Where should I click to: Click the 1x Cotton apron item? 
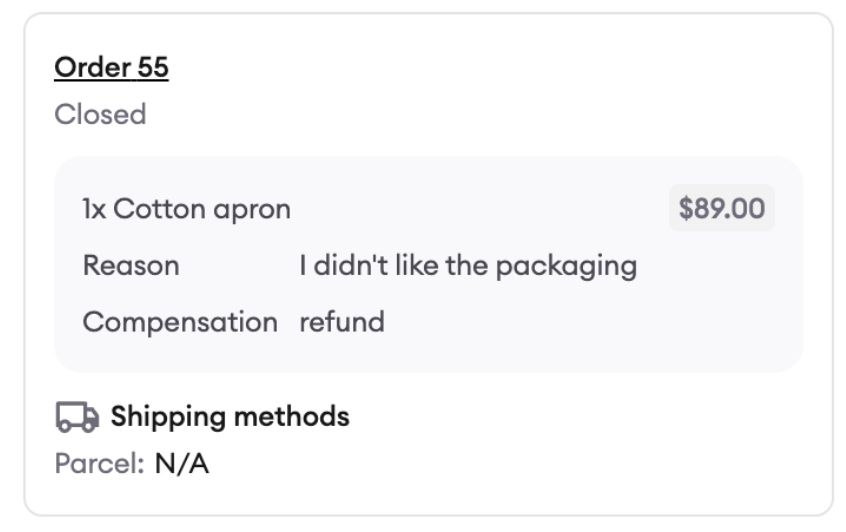187,209
